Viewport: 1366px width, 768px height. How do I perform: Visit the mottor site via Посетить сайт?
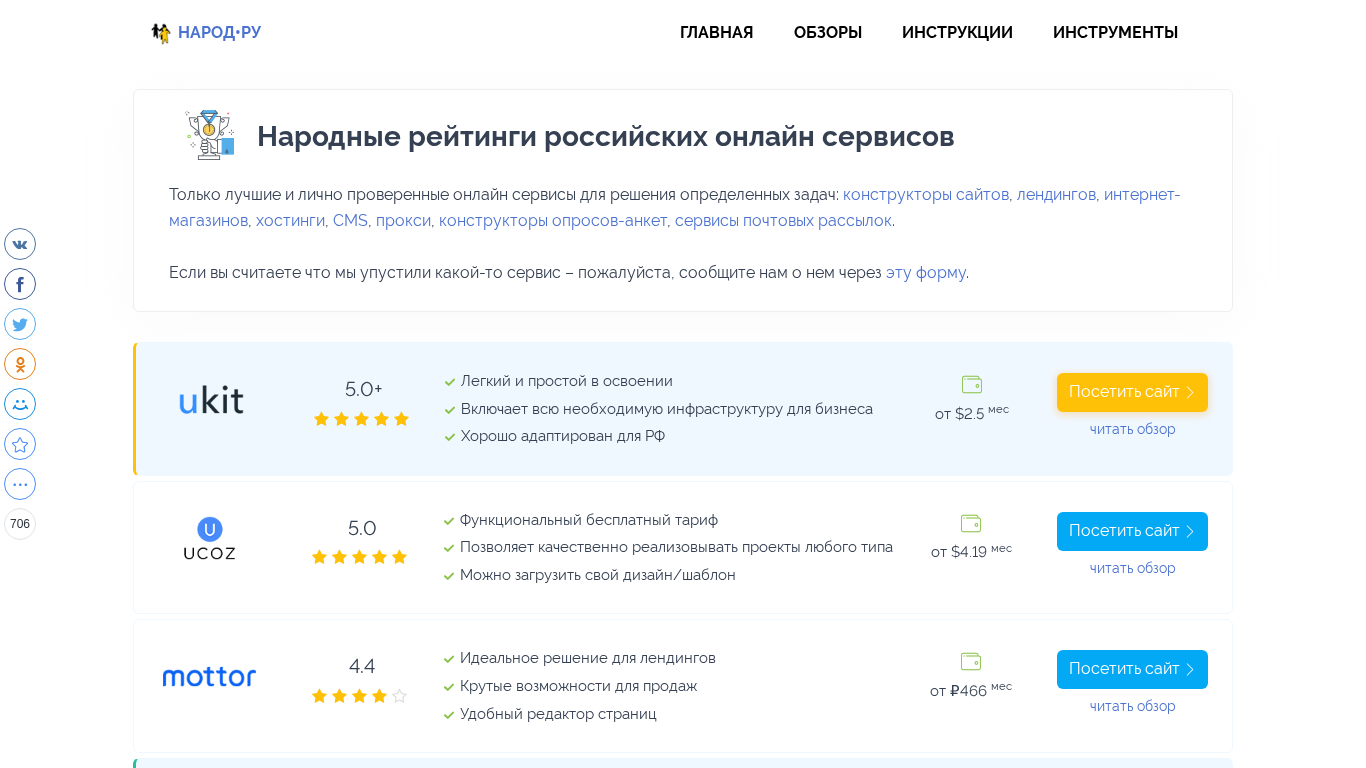point(1132,669)
